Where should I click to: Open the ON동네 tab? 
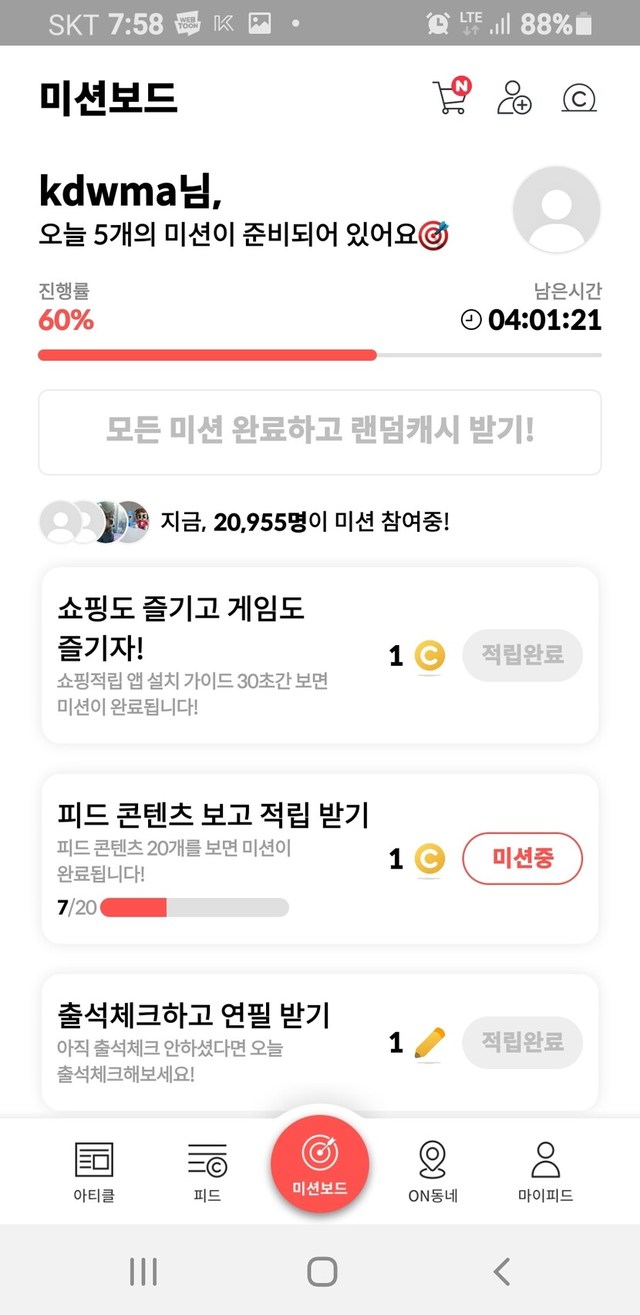432,1171
